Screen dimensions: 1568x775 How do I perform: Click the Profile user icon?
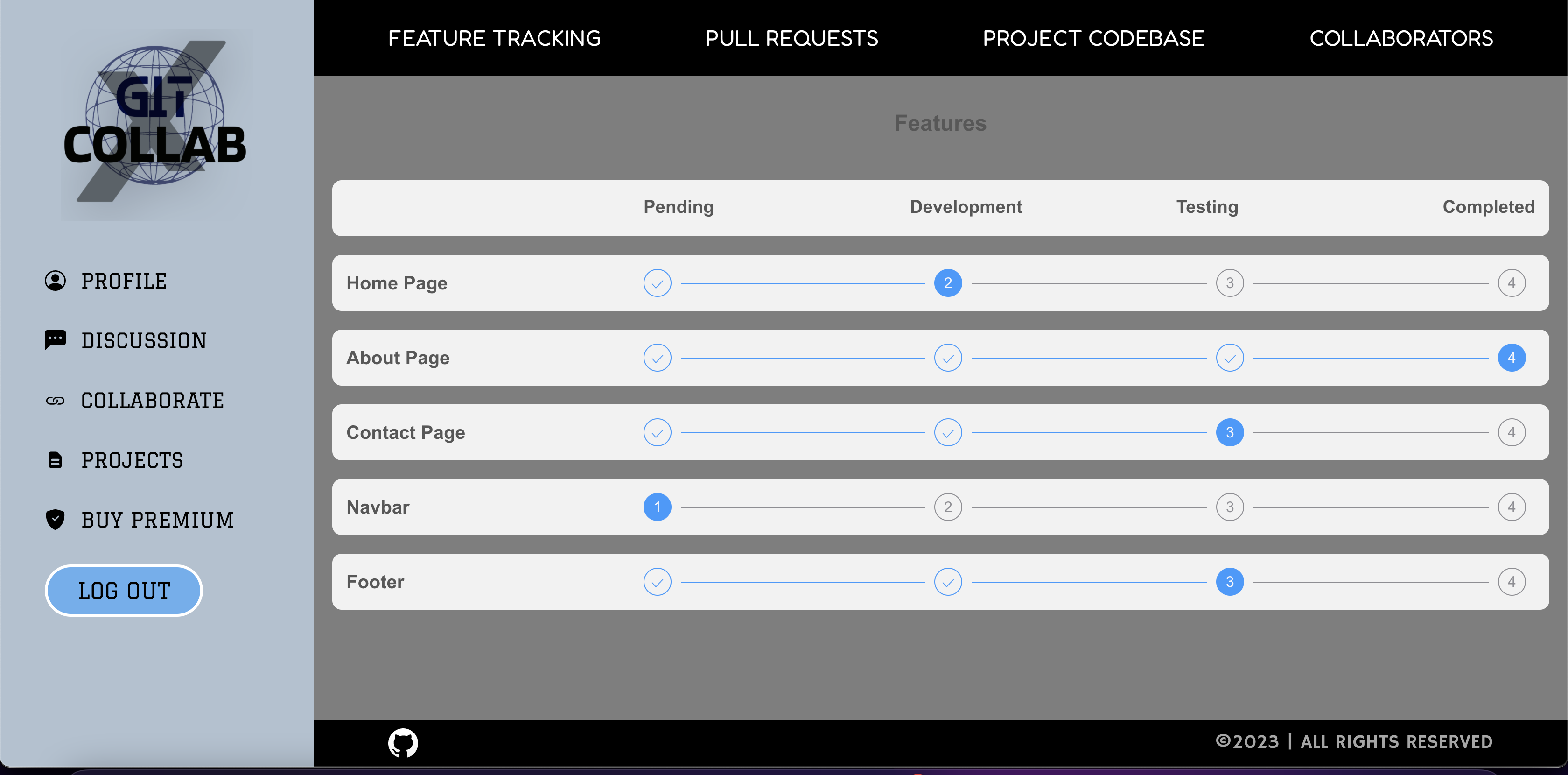pyautogui.click(x=56, y=281)
